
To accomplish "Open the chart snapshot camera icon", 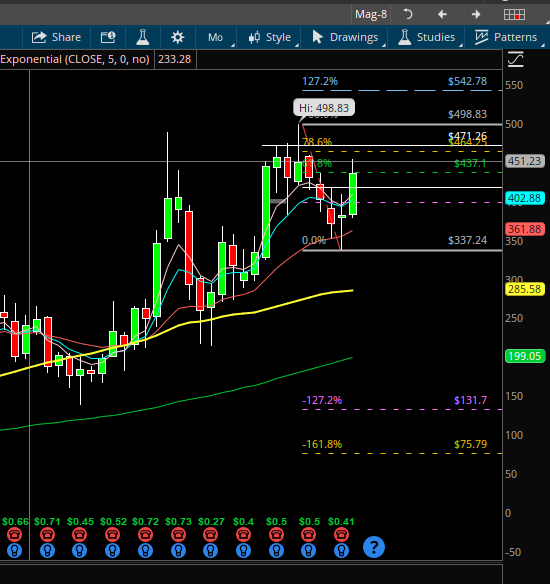I will coord(108,37).
